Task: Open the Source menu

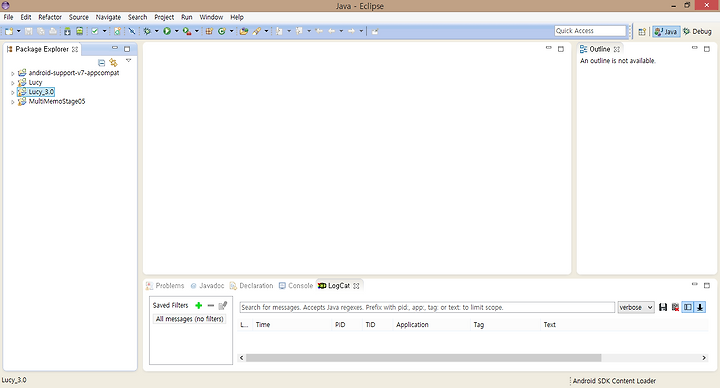Action: point(79,17)
